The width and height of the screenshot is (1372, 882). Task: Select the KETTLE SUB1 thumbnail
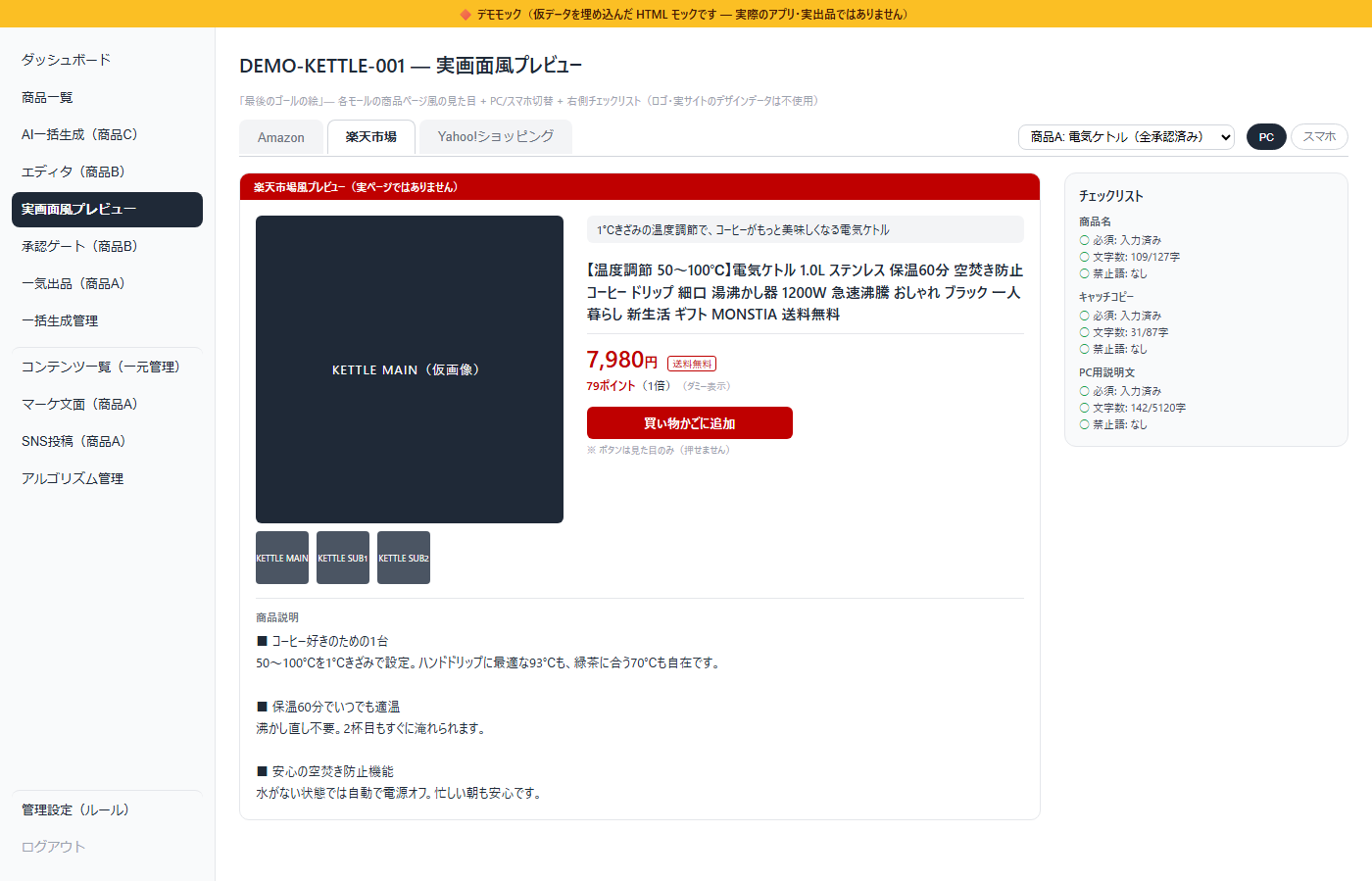tap(343, 558)
